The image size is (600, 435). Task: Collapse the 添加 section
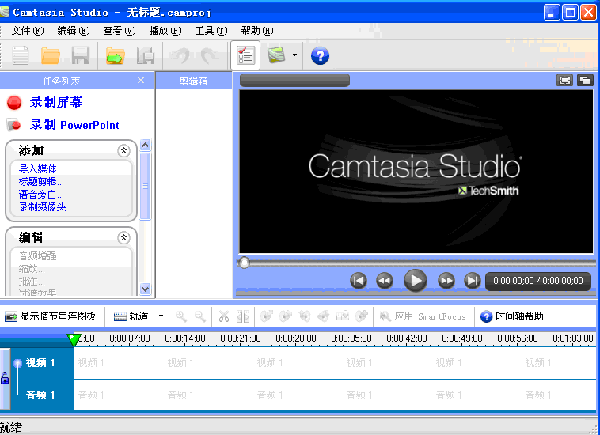124,150
